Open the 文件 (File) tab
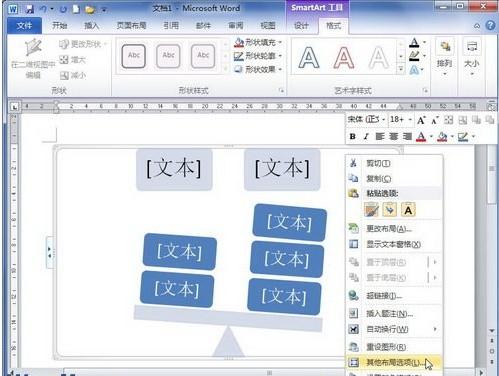 (x=24, y=26)
